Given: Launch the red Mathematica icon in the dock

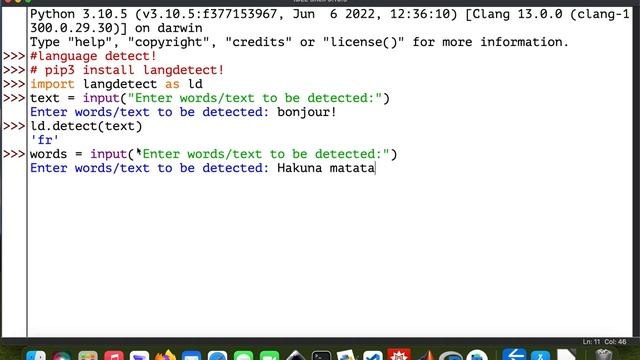Looking at the screenshot, I should (x=399, y=355).
